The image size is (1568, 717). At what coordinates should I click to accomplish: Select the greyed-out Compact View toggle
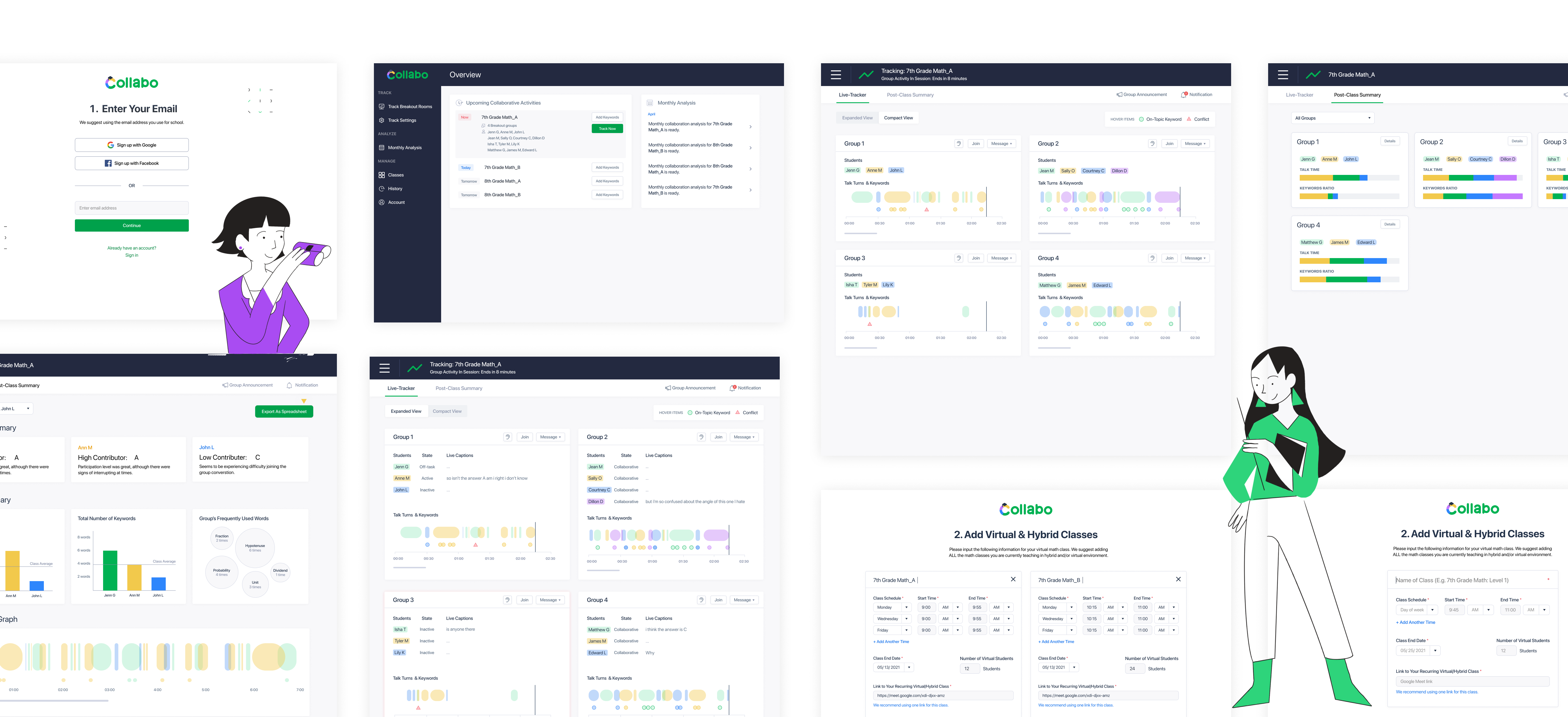(447, 411)
